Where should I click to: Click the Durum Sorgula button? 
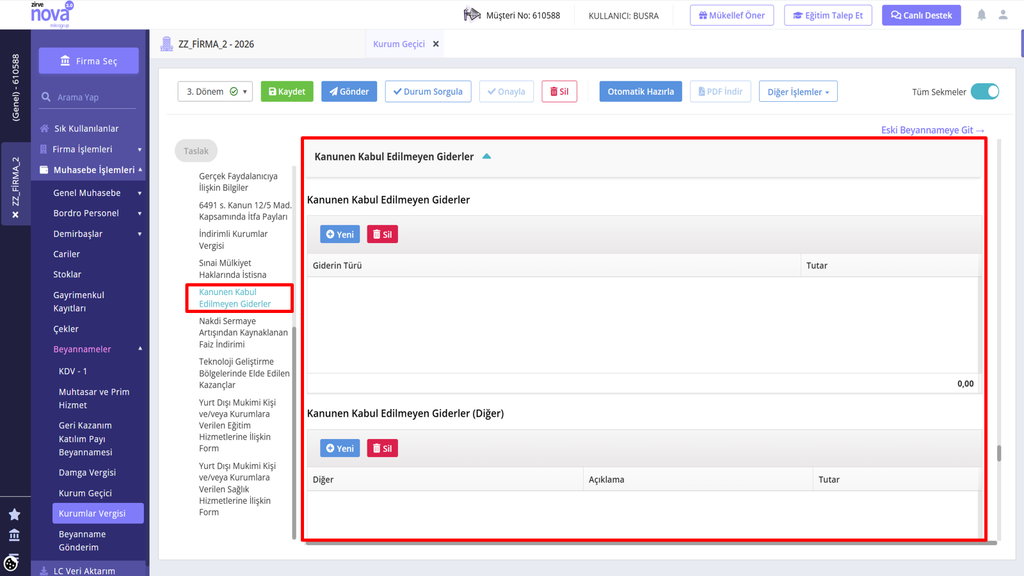[428, 91]
